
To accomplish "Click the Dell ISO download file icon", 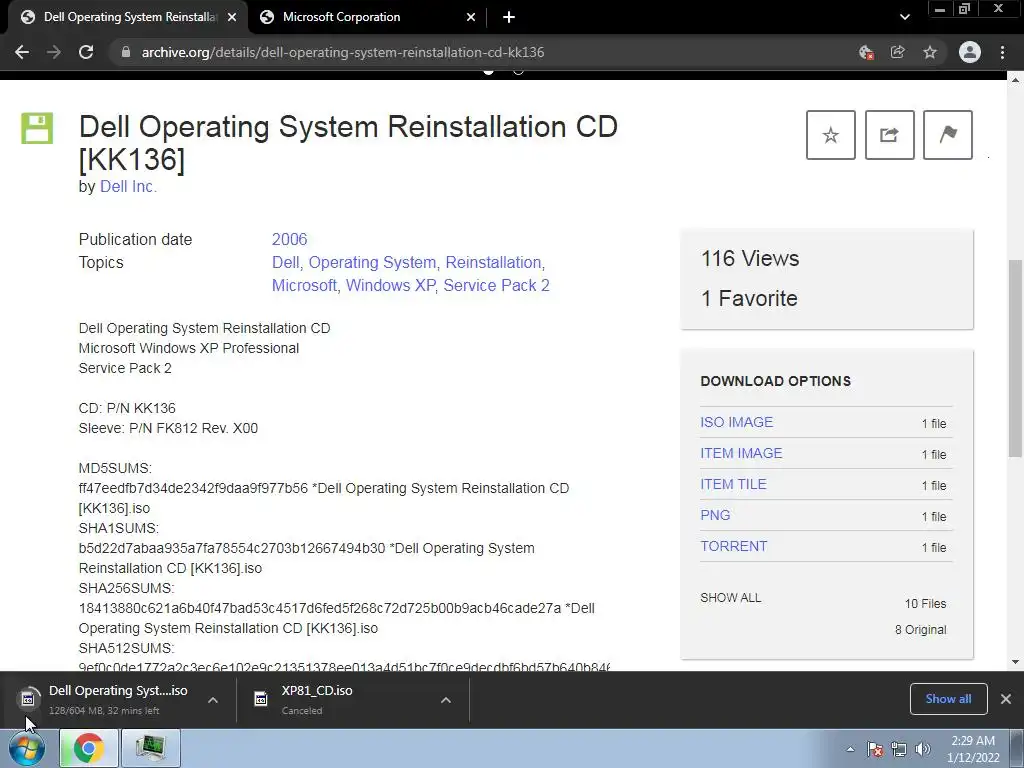I will [28, 699].
